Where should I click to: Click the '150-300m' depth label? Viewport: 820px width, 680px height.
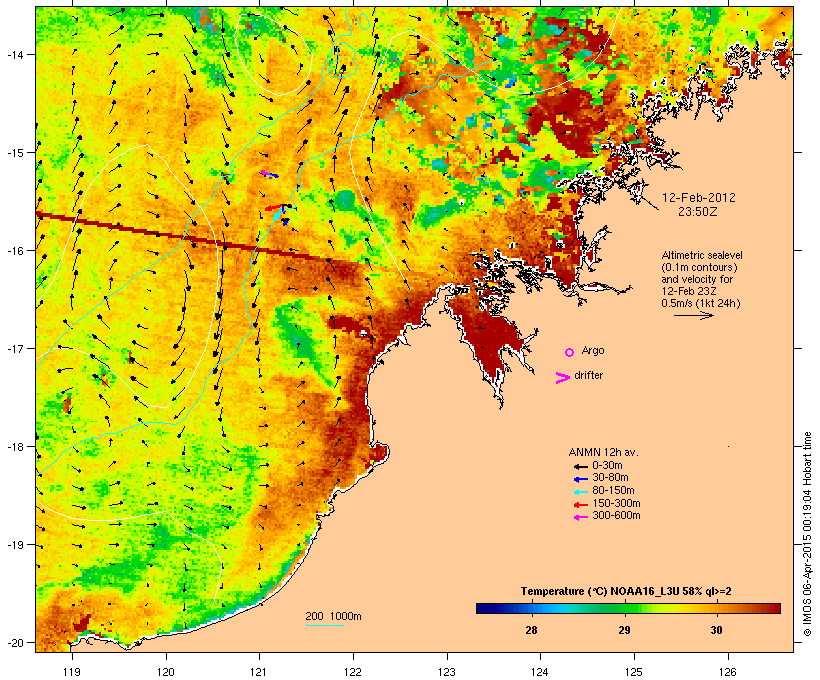(616, 503)
